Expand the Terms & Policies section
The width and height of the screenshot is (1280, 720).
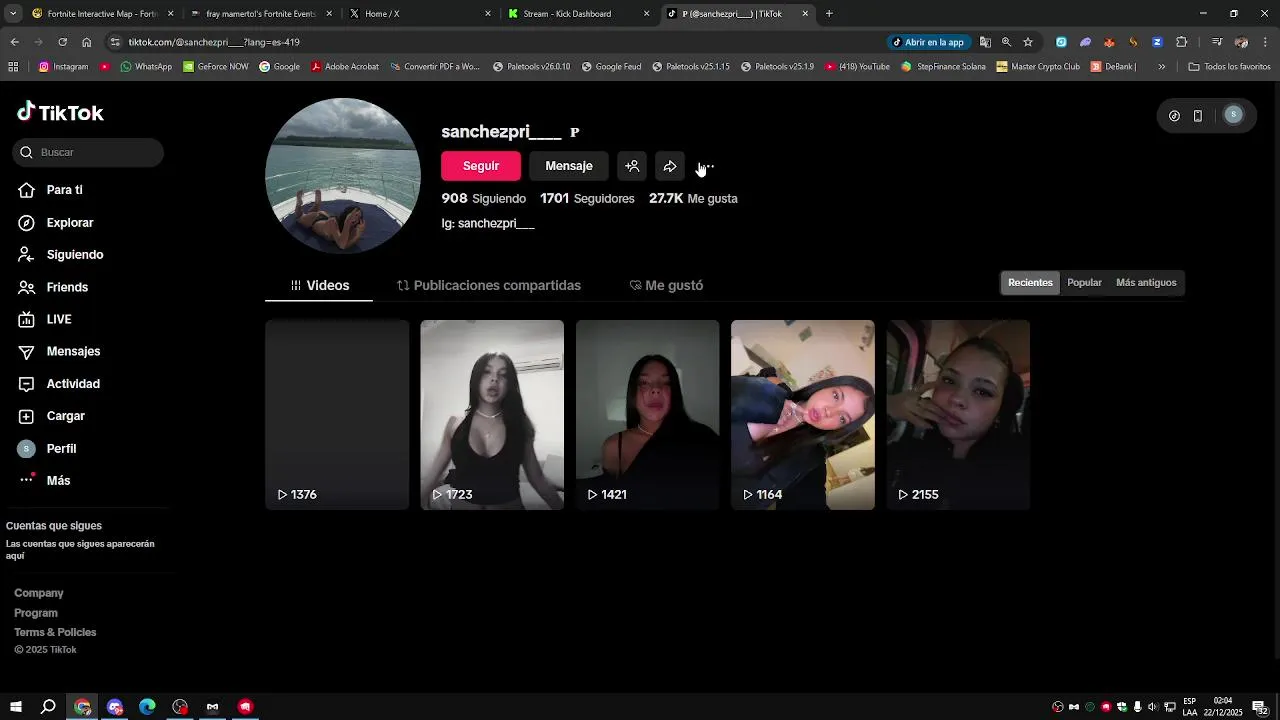(x=55, y=632)
